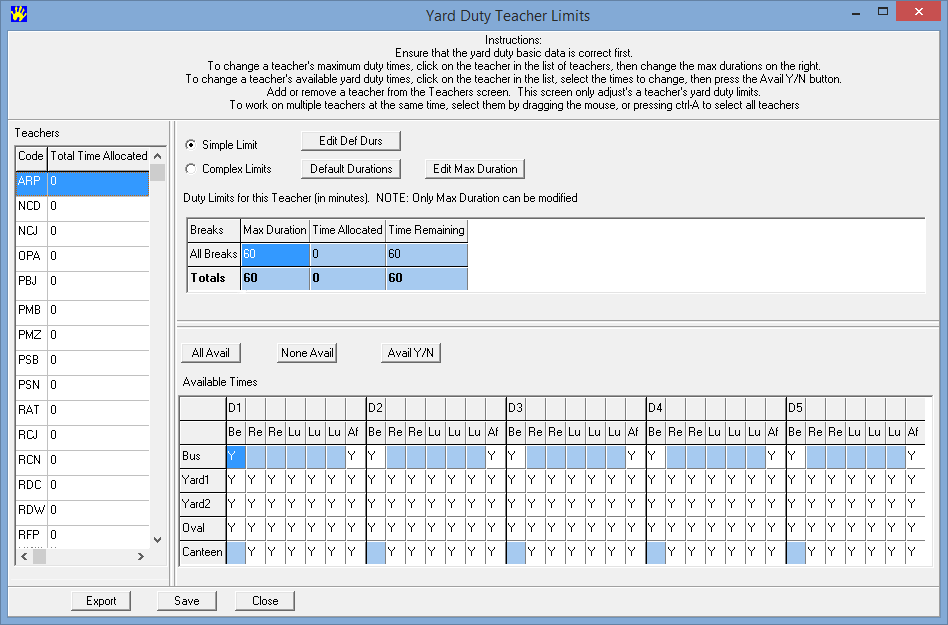Click the horizontal scroll right arrow
The image size is (948, 625).
[141, 556]
